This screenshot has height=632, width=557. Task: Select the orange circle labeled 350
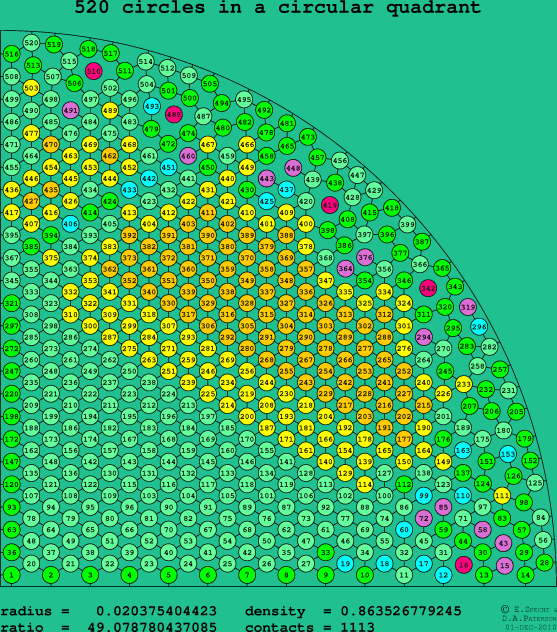coord(208,280)
